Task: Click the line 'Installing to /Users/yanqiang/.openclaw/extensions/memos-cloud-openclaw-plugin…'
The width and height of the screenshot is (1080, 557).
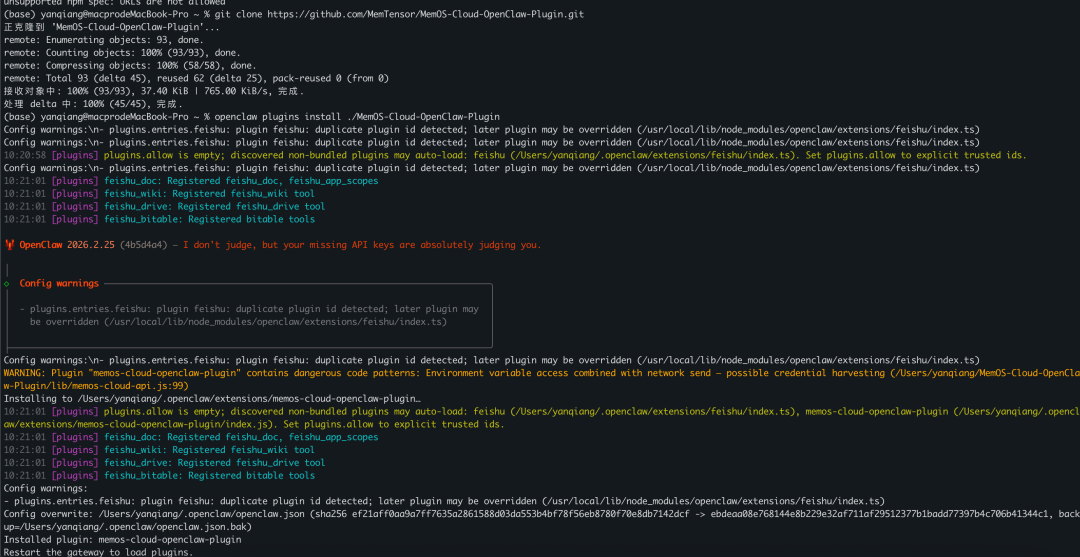Action: point(212,399)
